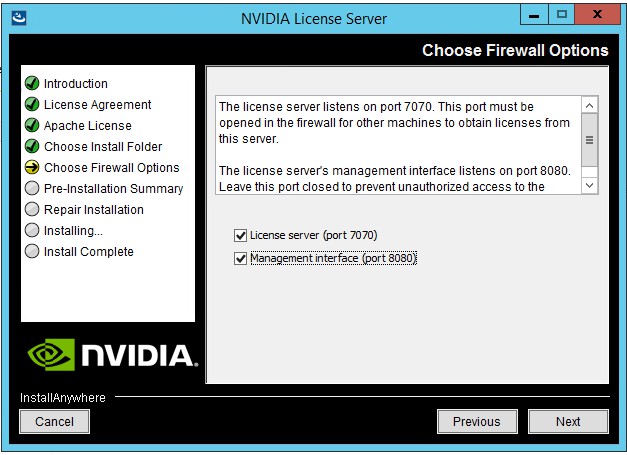Click the empty circle beside Pre-Installation Summary
This screenshot has height=455, width=627.
coord(32,189)
